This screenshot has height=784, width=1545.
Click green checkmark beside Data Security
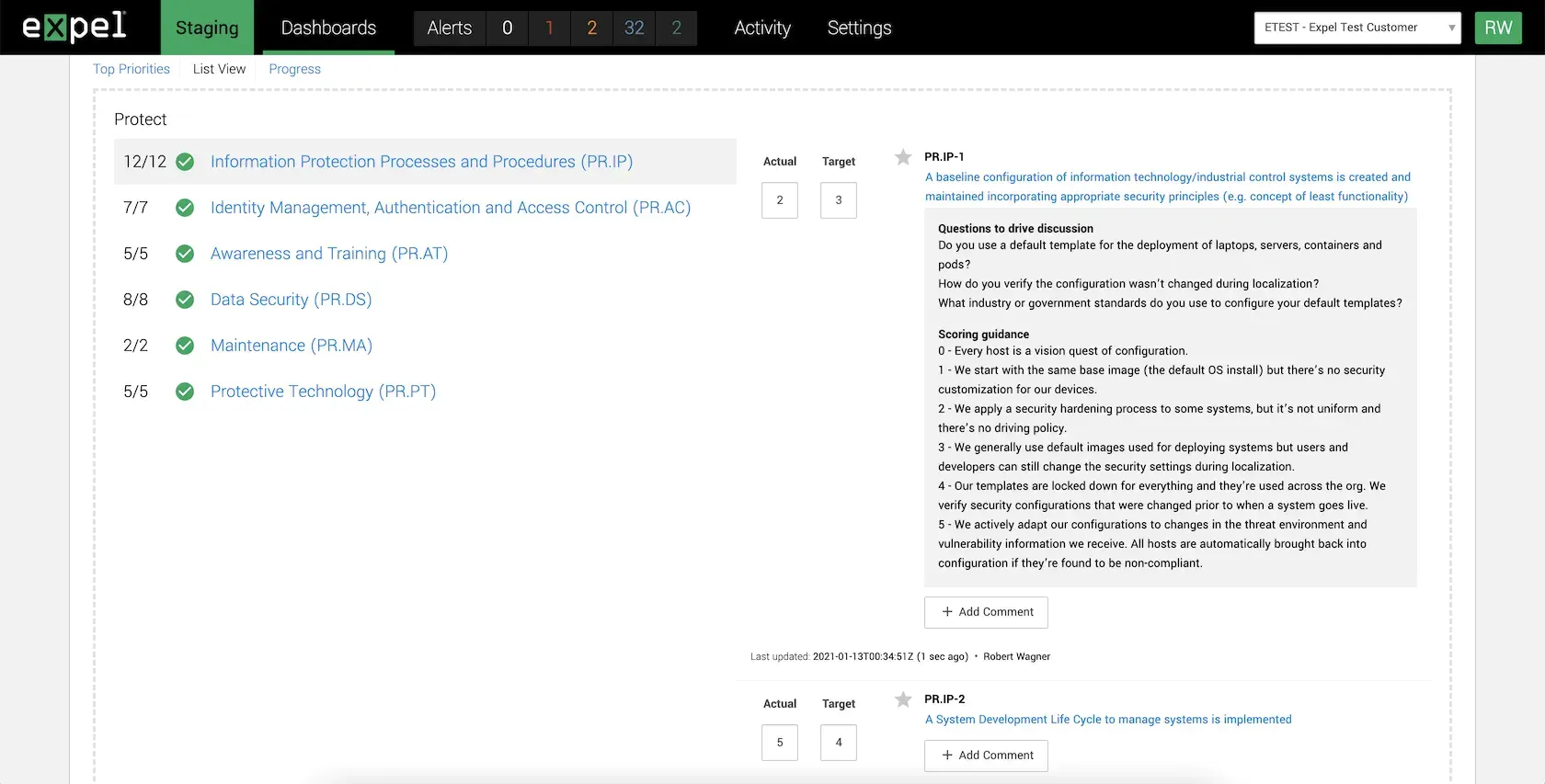185,300
